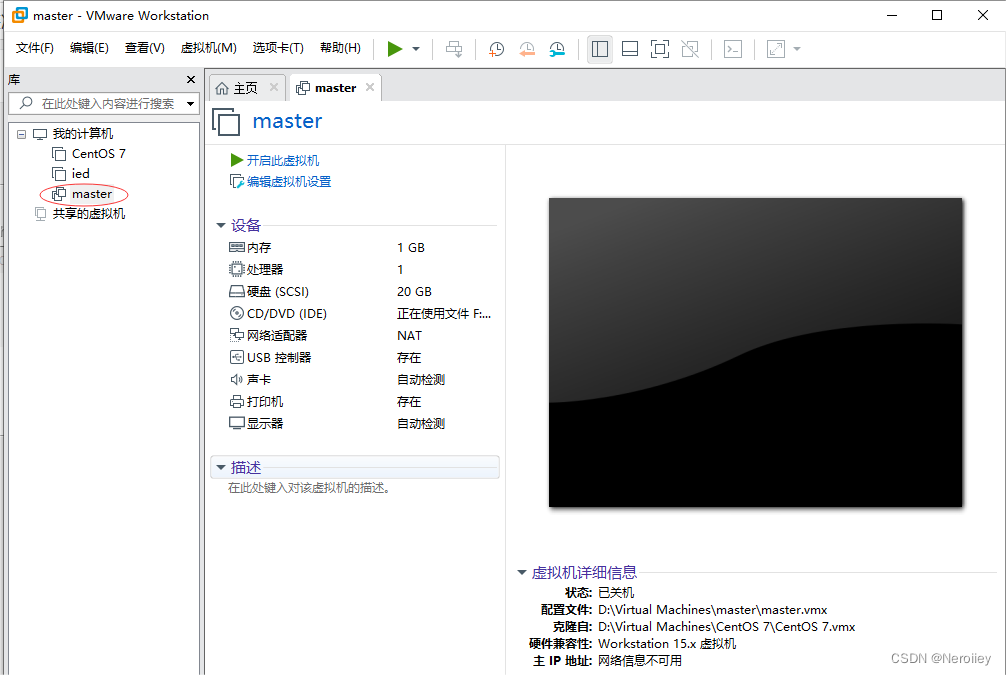1006x675 pixels.
Task: Collapse 虚拟机详细信息 section
Action: click(x=522, y=572)
